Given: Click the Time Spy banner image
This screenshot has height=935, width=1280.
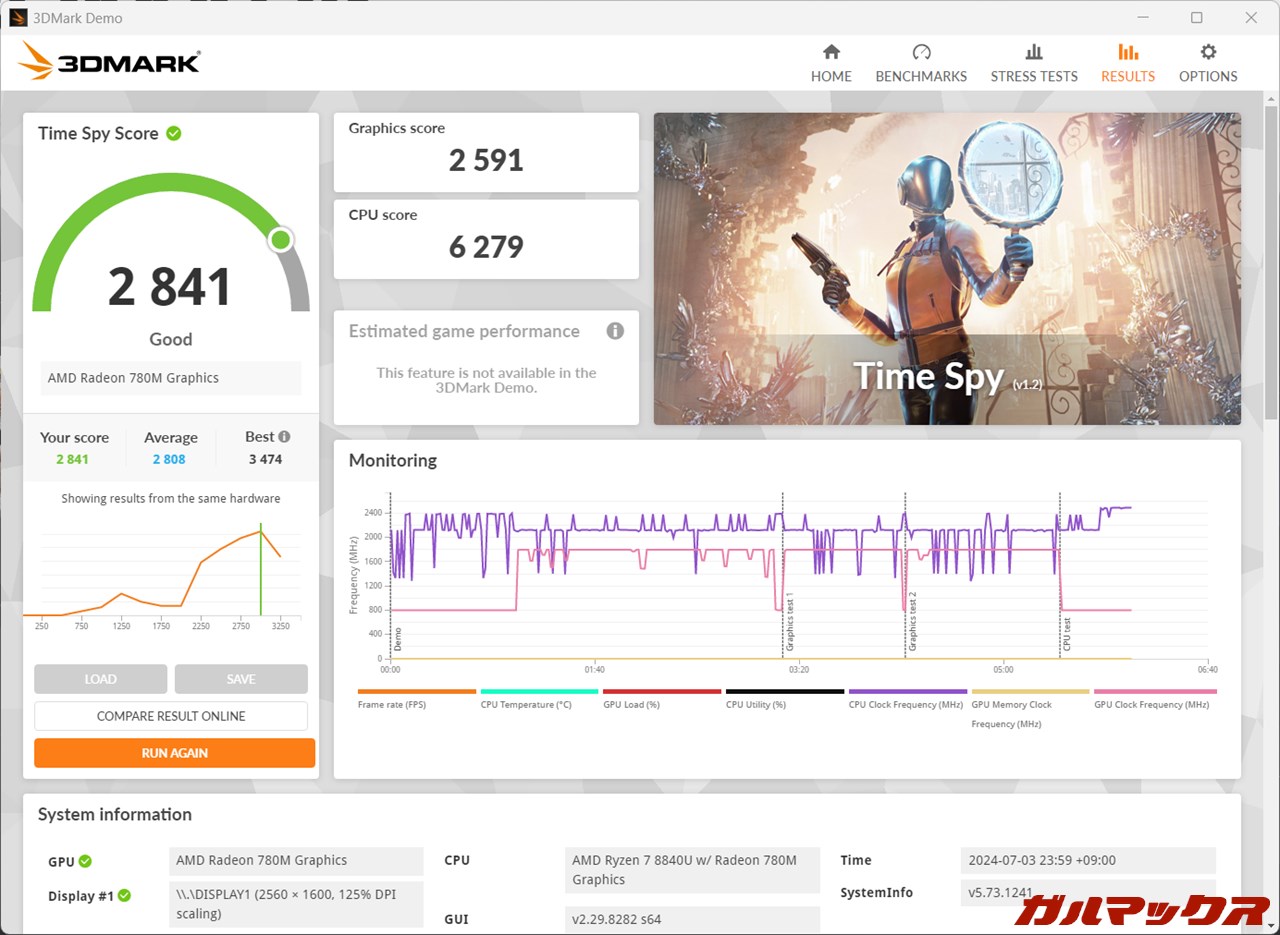Looking at the screenshot, I should [947, 268].
